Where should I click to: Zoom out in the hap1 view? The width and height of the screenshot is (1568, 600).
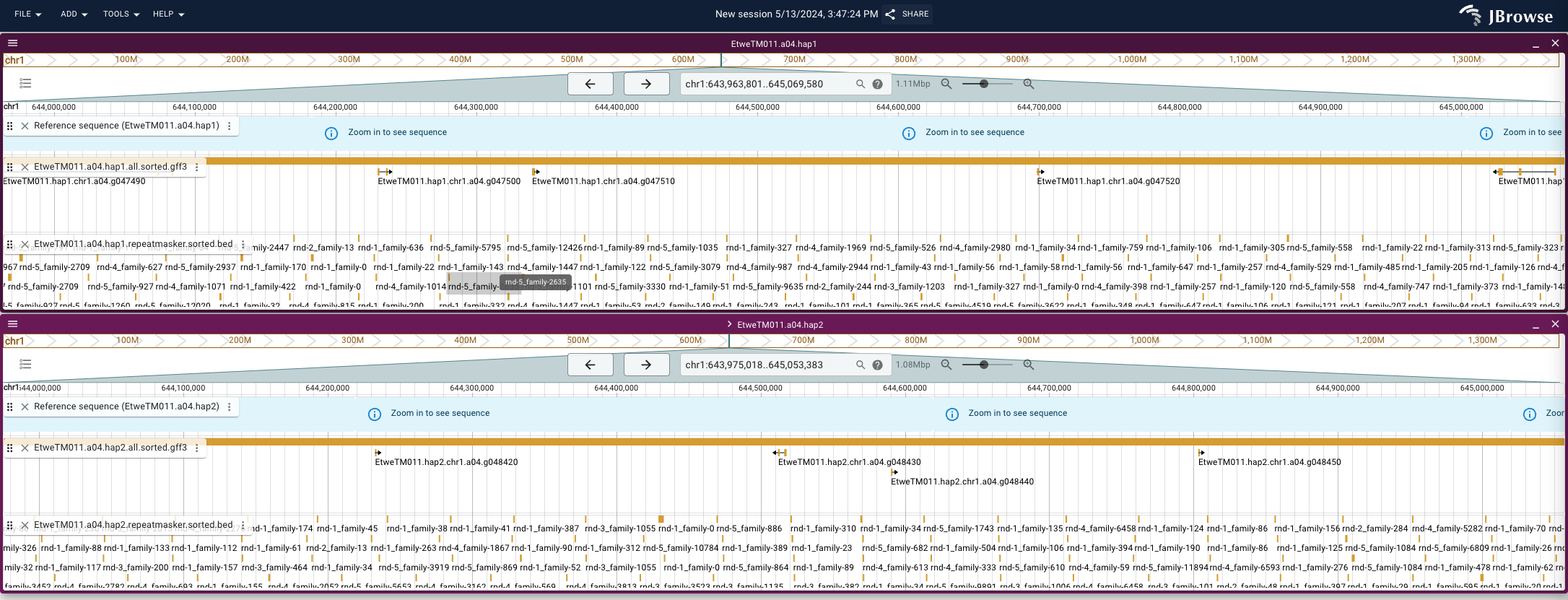(946, 84)
